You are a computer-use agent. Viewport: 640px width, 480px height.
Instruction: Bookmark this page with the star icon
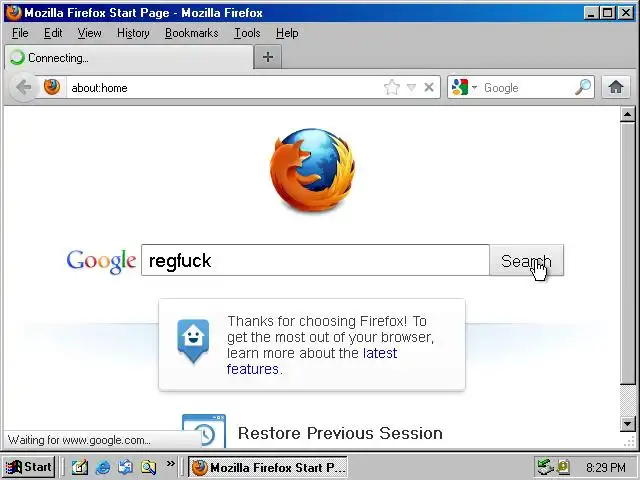click(x=392, y=87)
